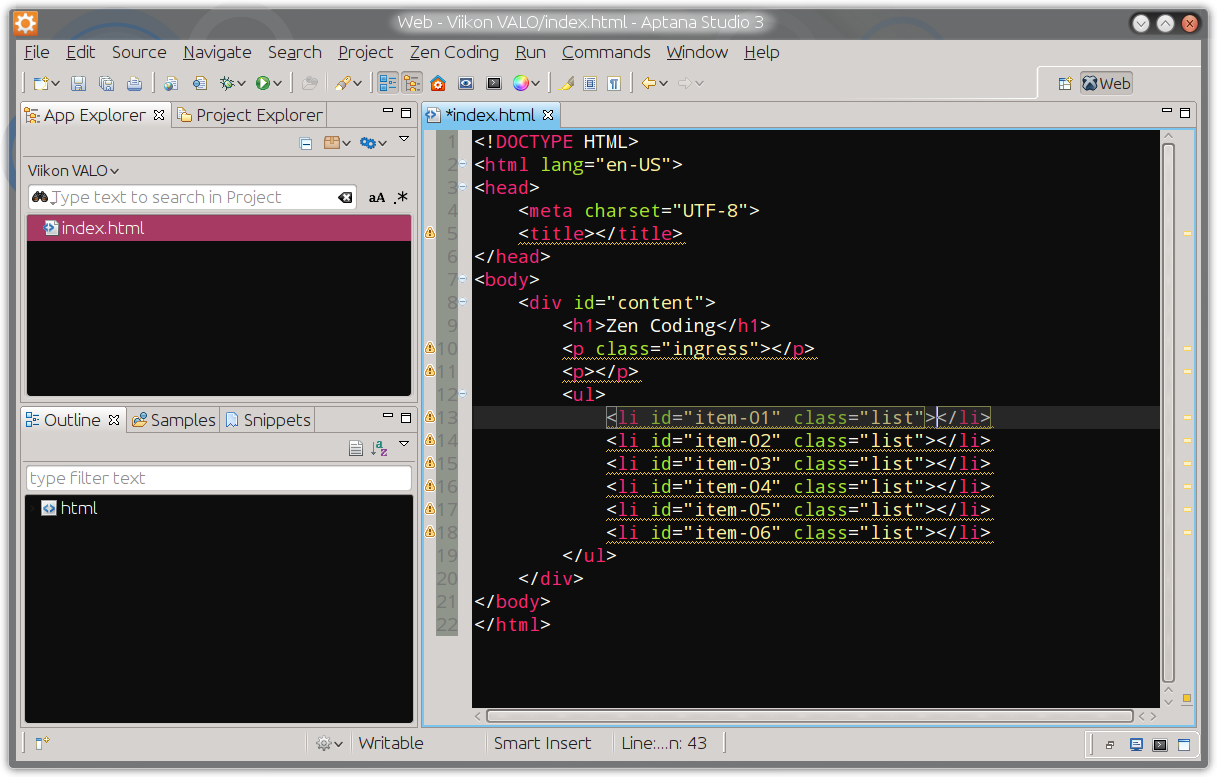Click the Print toolbar icon

coord(134,84)
